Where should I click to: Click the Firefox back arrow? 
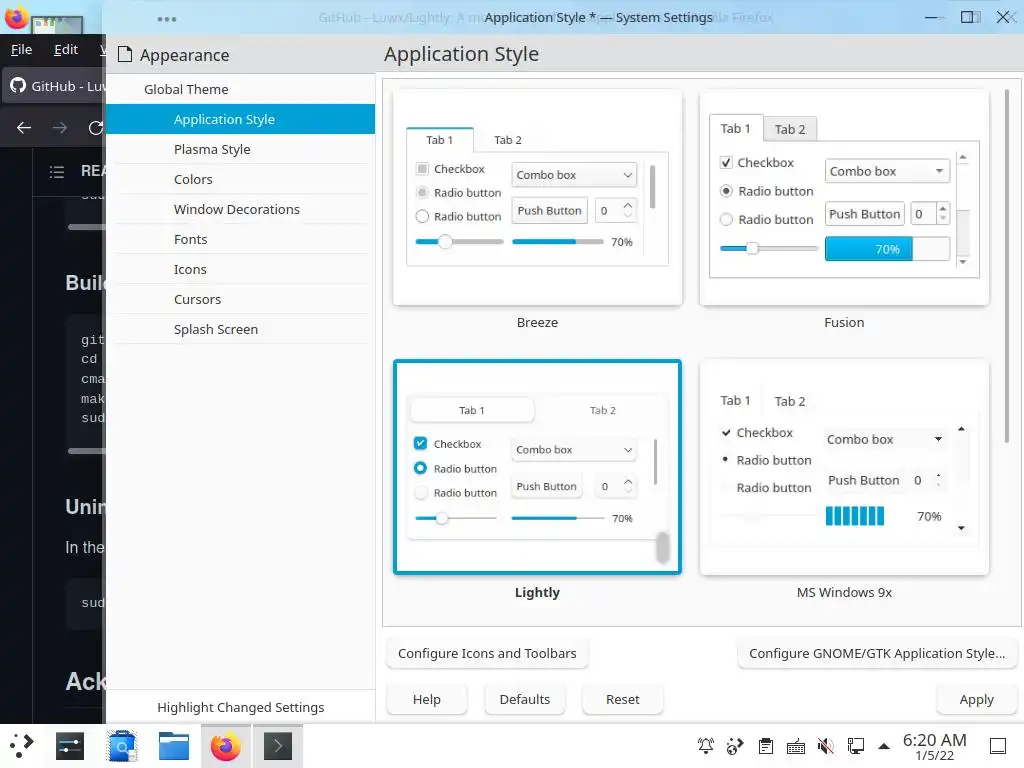pos(24,128)
